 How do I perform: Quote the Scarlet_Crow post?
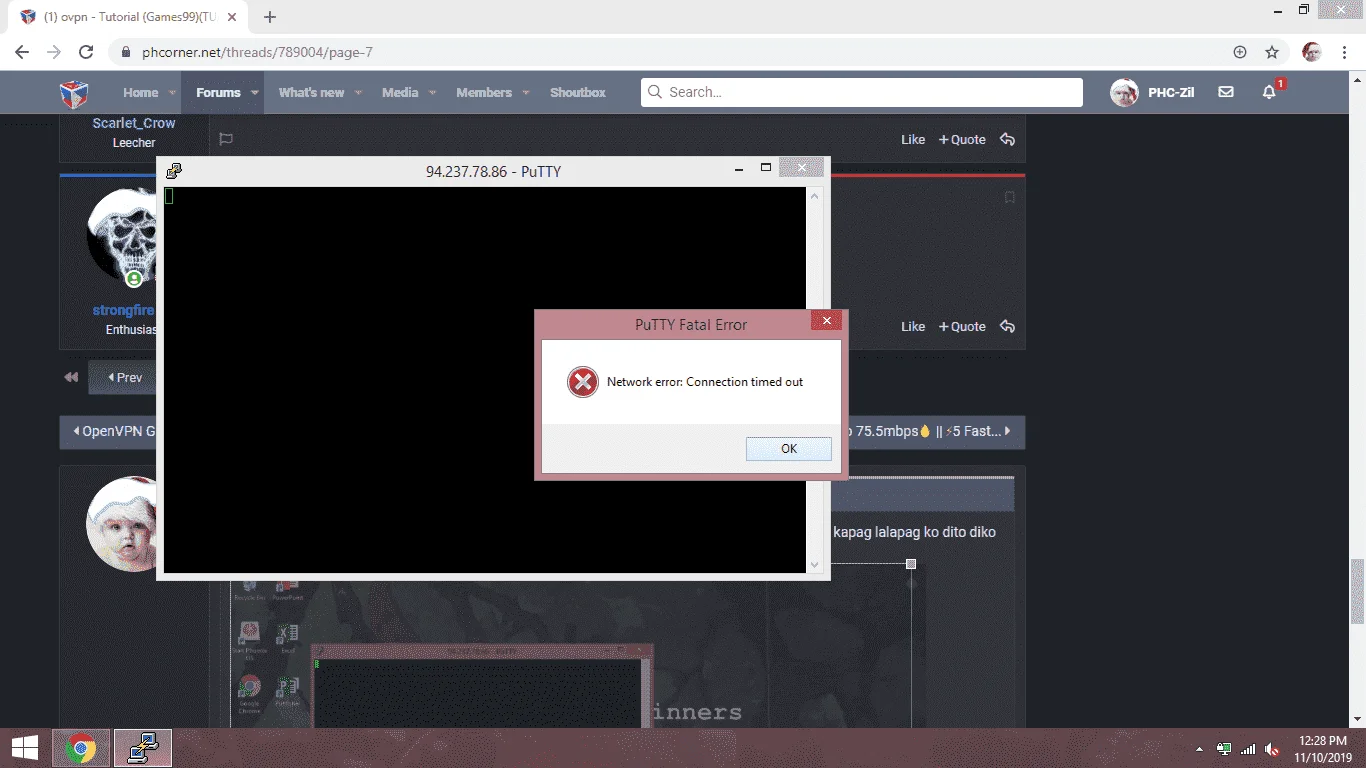tap(962, 140)
